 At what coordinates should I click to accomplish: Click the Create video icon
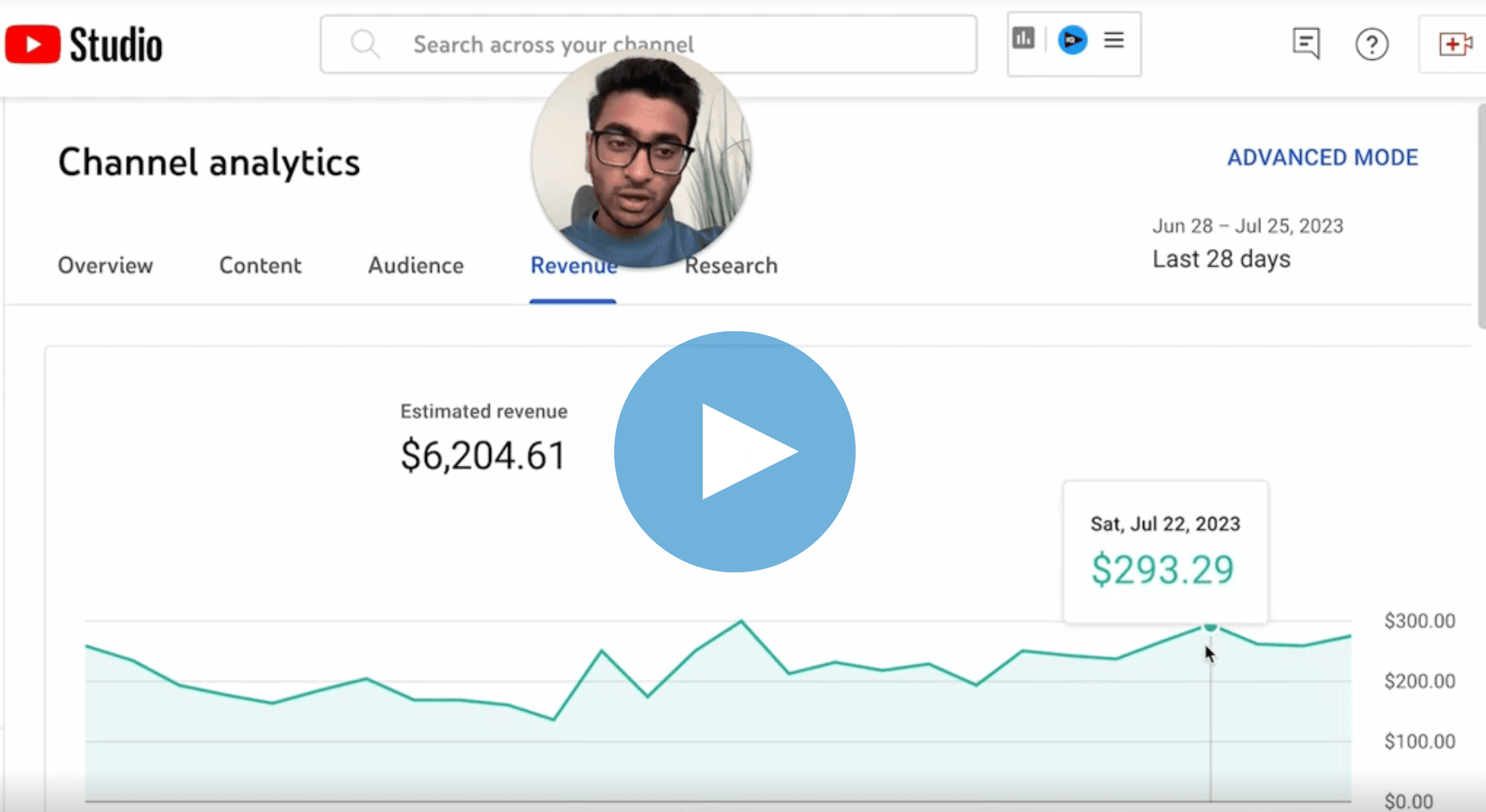point(1455,43)
